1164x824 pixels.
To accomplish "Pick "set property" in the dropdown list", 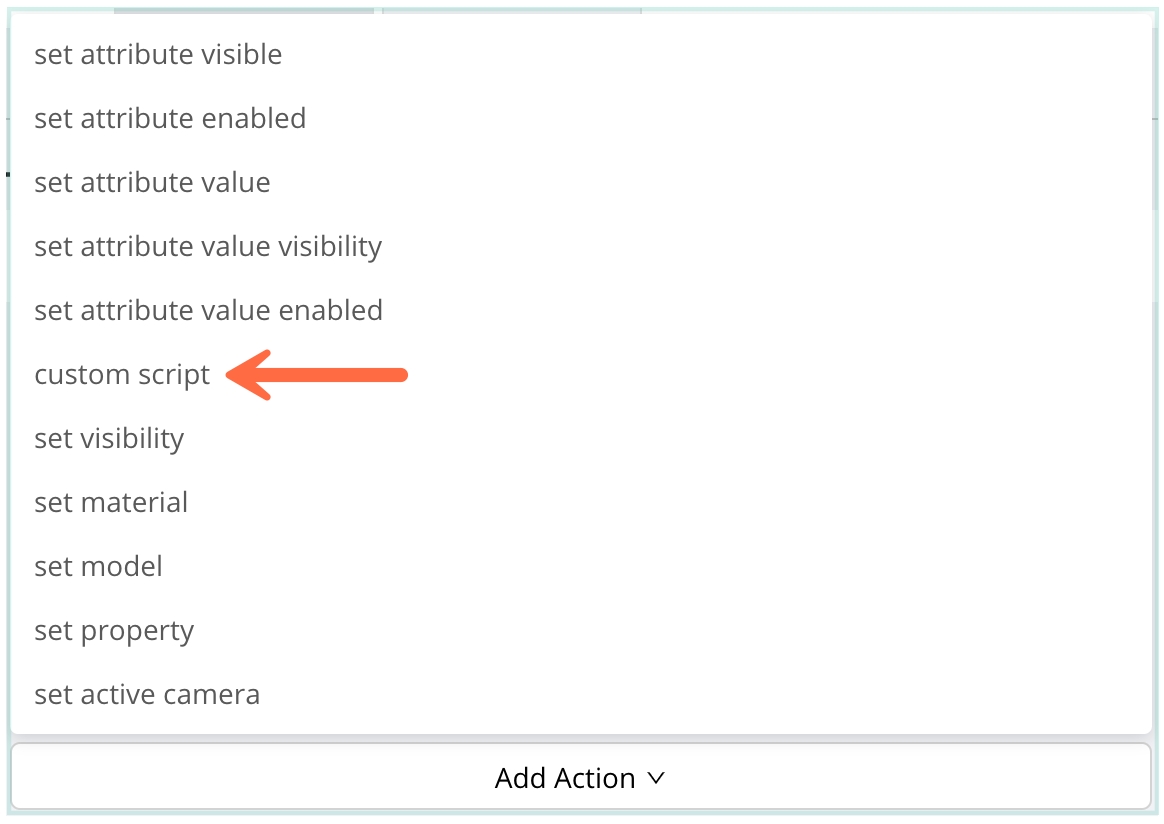I will pyautogui.click(x=114, y=631).
